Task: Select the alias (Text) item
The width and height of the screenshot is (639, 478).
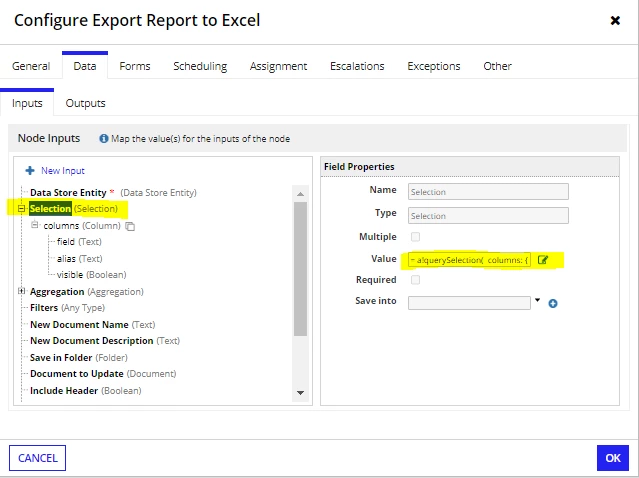Action: click(79, 259)
